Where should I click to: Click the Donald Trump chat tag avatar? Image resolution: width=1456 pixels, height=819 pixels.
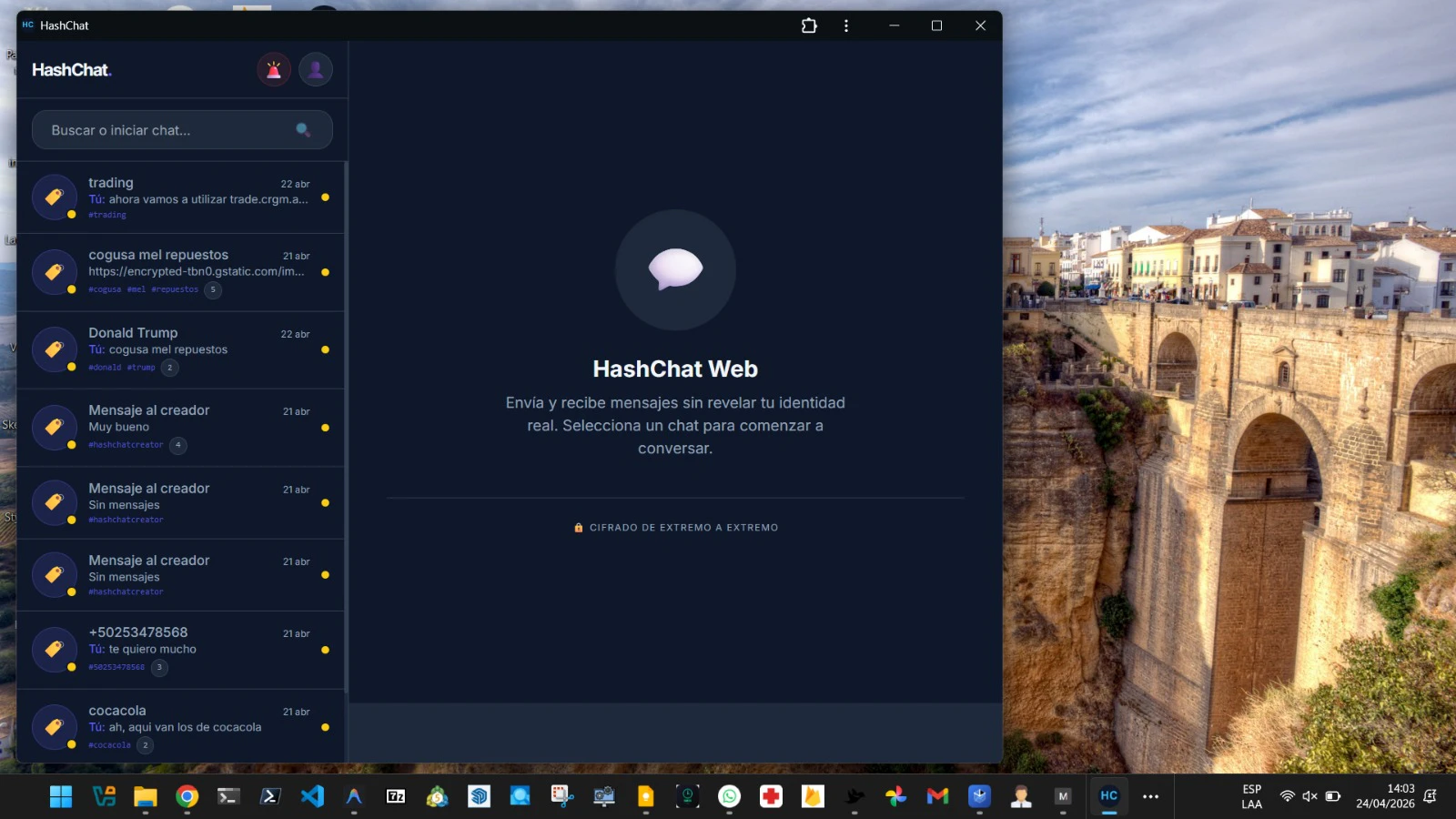[x=55, y=349]
